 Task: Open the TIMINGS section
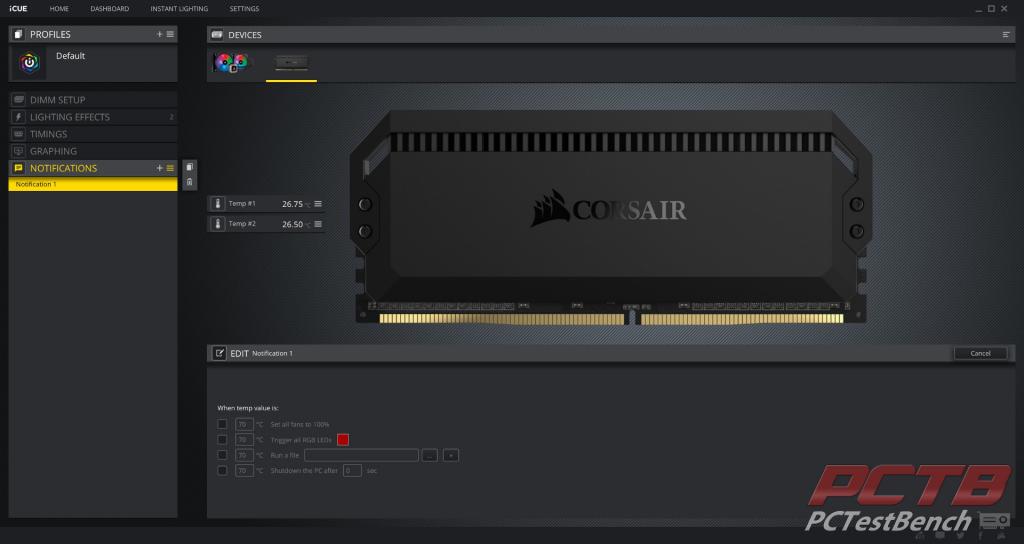coord(93,133)
